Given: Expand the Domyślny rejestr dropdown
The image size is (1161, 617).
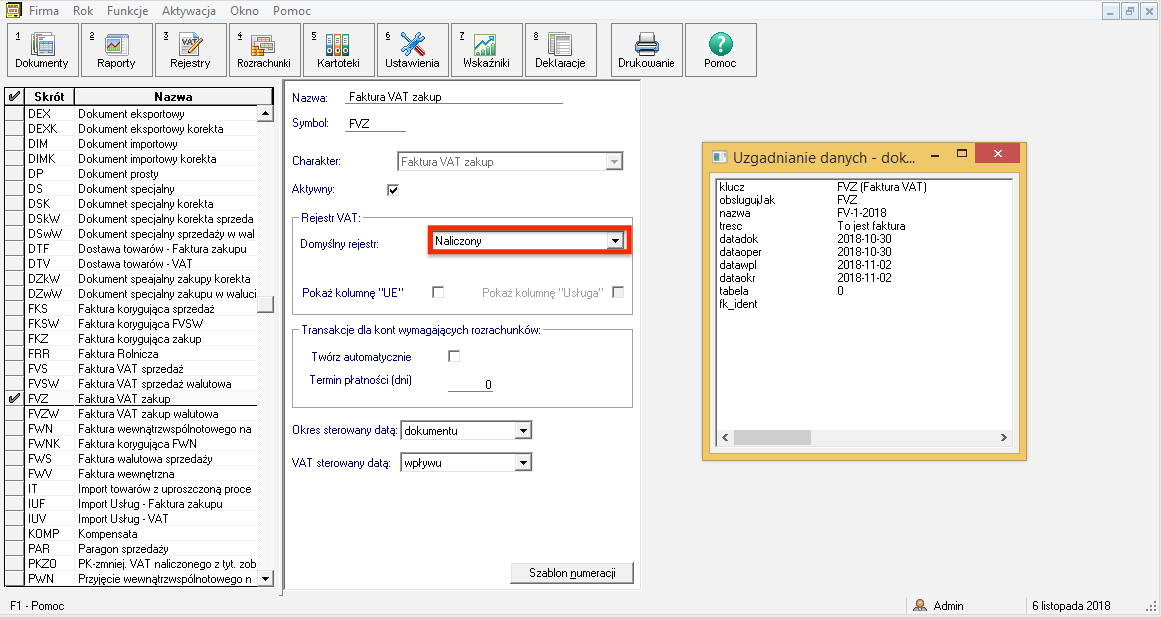Looking at the screenshot, I should (616, 241).
